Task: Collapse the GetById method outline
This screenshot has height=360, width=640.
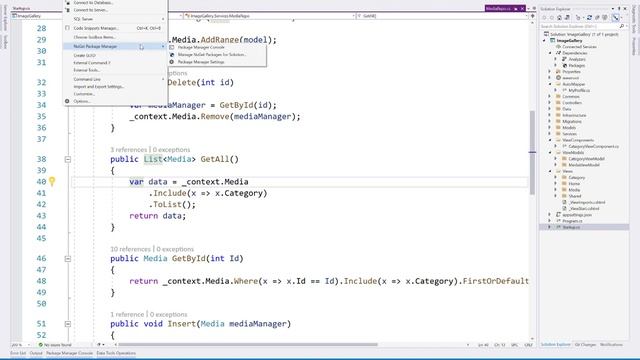Action: click(x=68, y=259)
